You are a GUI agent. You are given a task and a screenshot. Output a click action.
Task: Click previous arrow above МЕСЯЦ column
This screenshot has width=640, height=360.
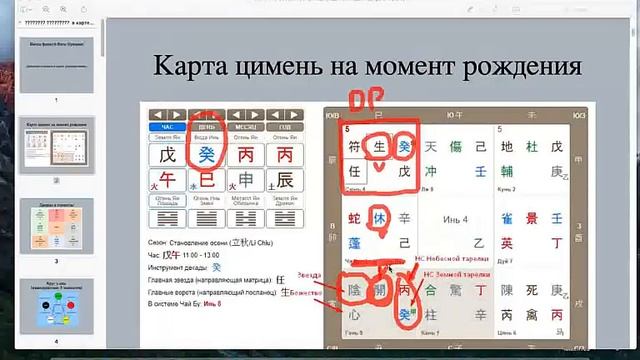pos(236,115)
